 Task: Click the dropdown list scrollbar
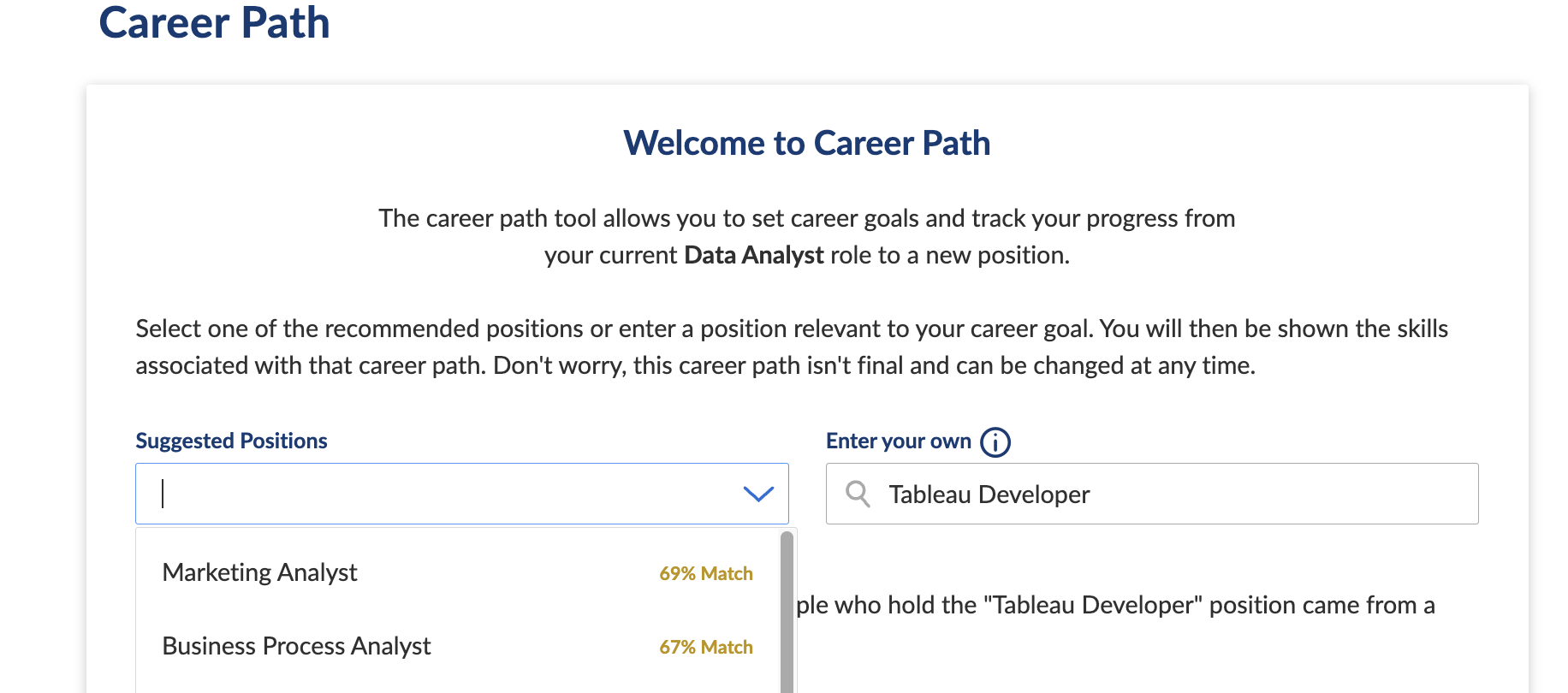(x=787, y=607)
